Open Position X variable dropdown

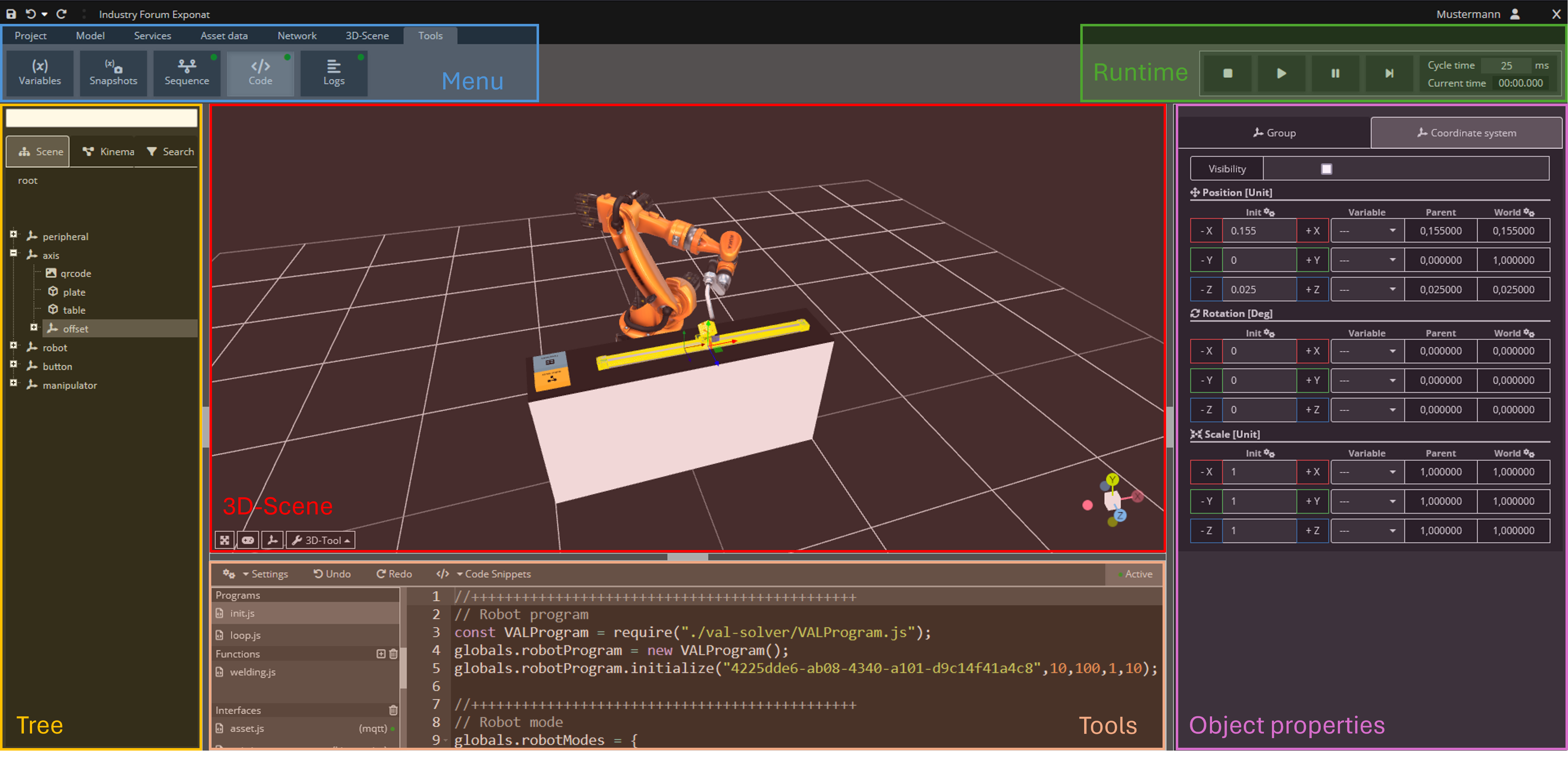coord(1366,230)
